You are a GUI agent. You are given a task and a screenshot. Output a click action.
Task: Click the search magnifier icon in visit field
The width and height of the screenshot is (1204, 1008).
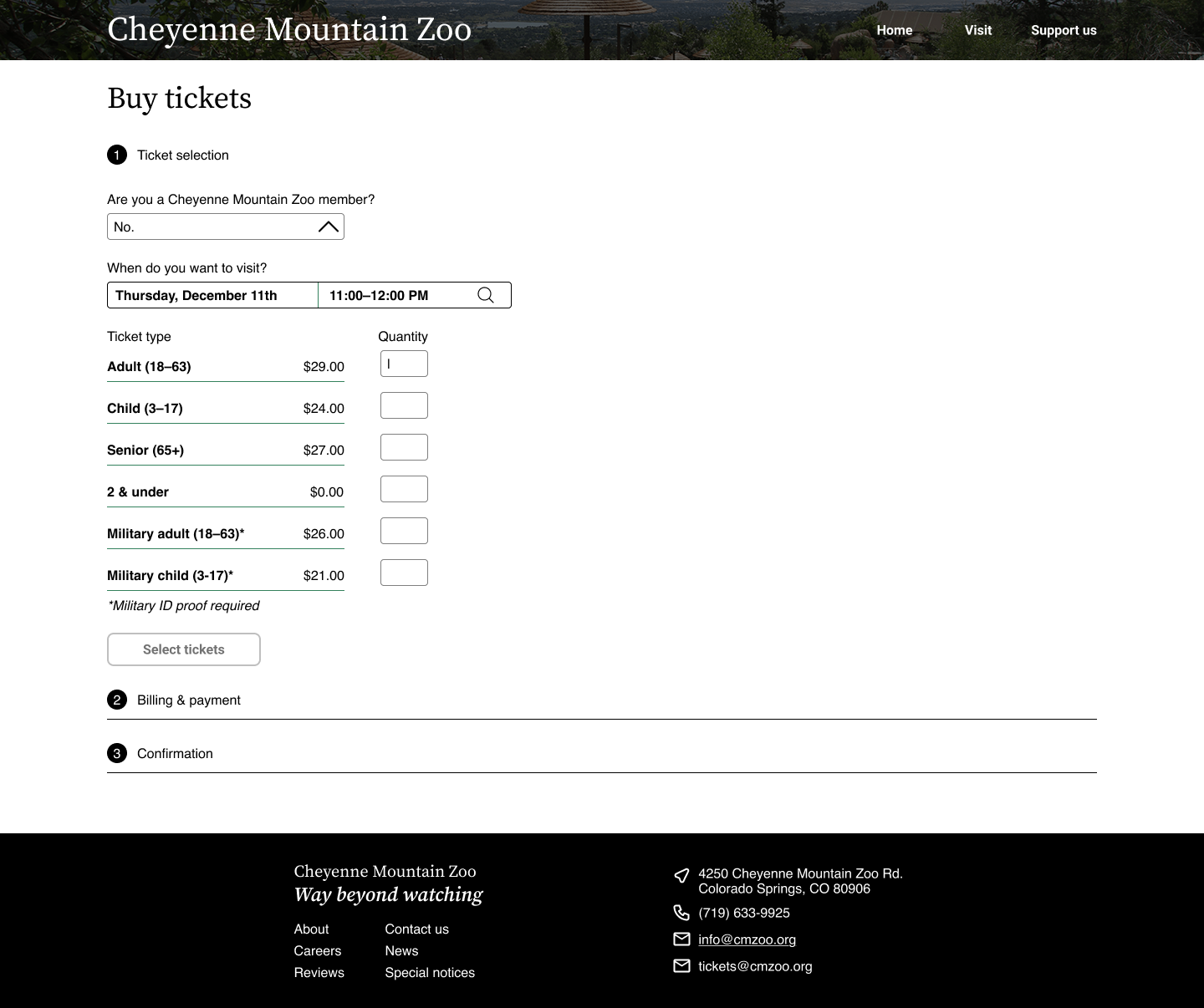[486, 295]
